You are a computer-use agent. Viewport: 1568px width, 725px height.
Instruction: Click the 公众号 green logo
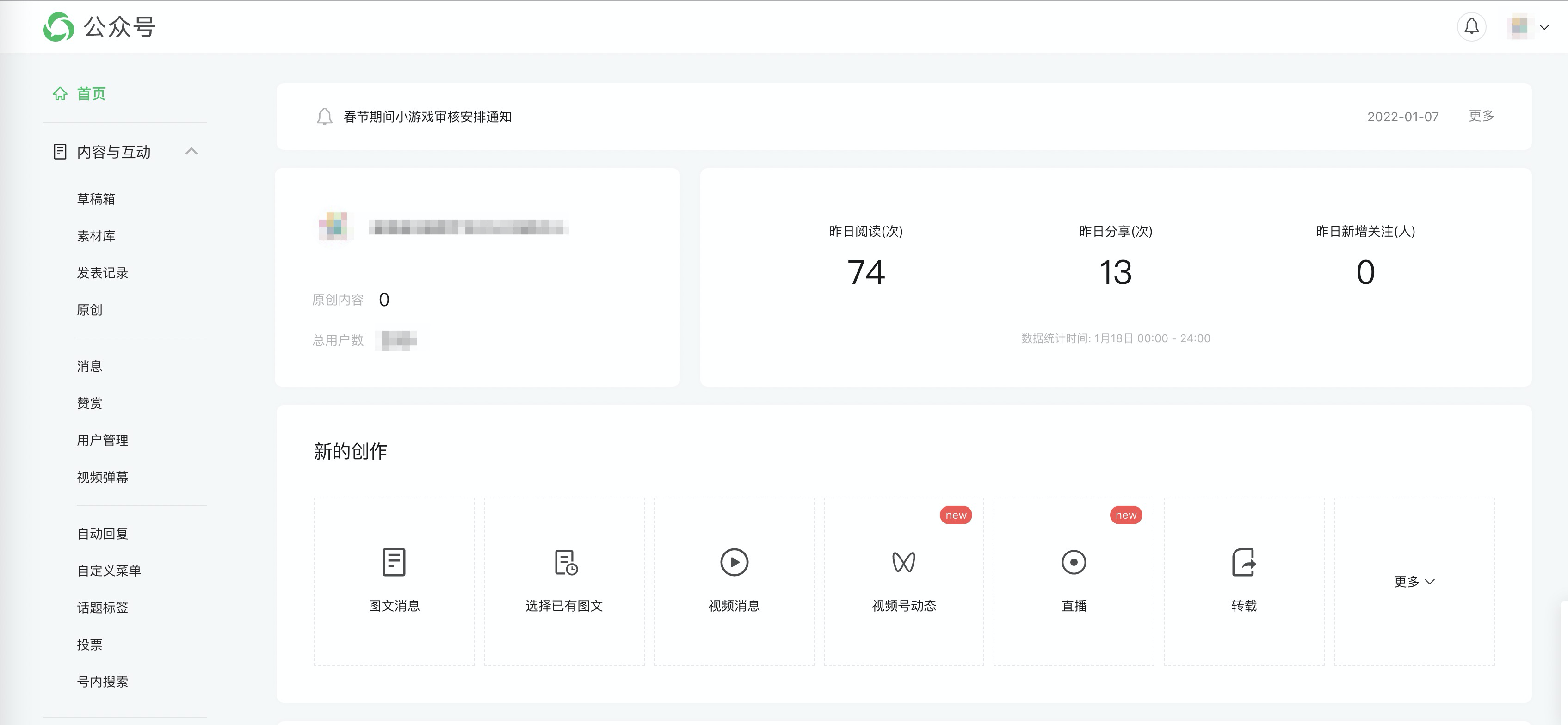pyautogui.click(x=59, y=27)
